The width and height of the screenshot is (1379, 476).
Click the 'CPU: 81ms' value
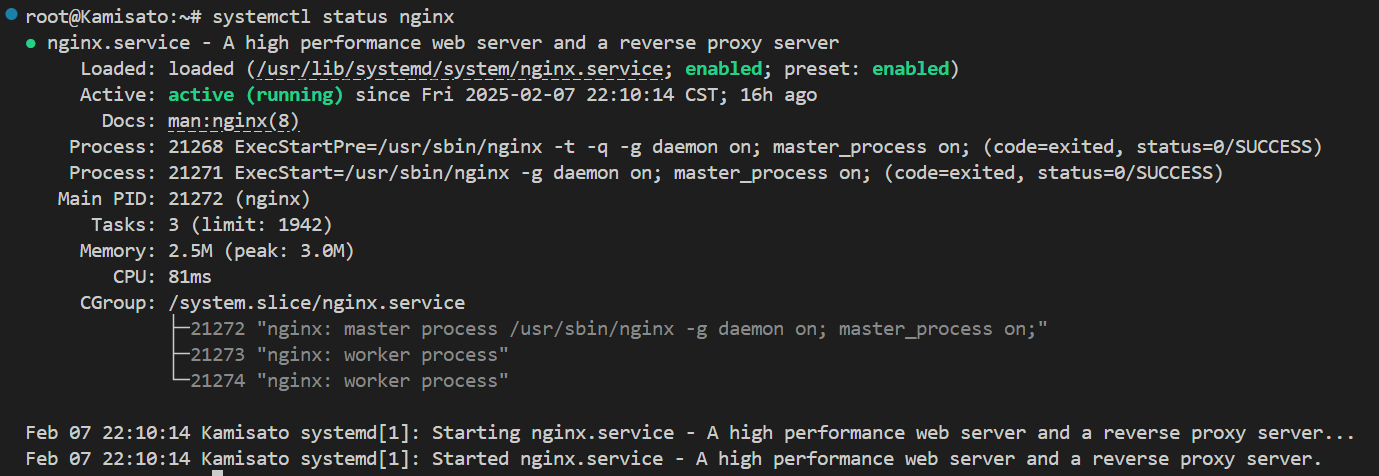click(190, 277)
